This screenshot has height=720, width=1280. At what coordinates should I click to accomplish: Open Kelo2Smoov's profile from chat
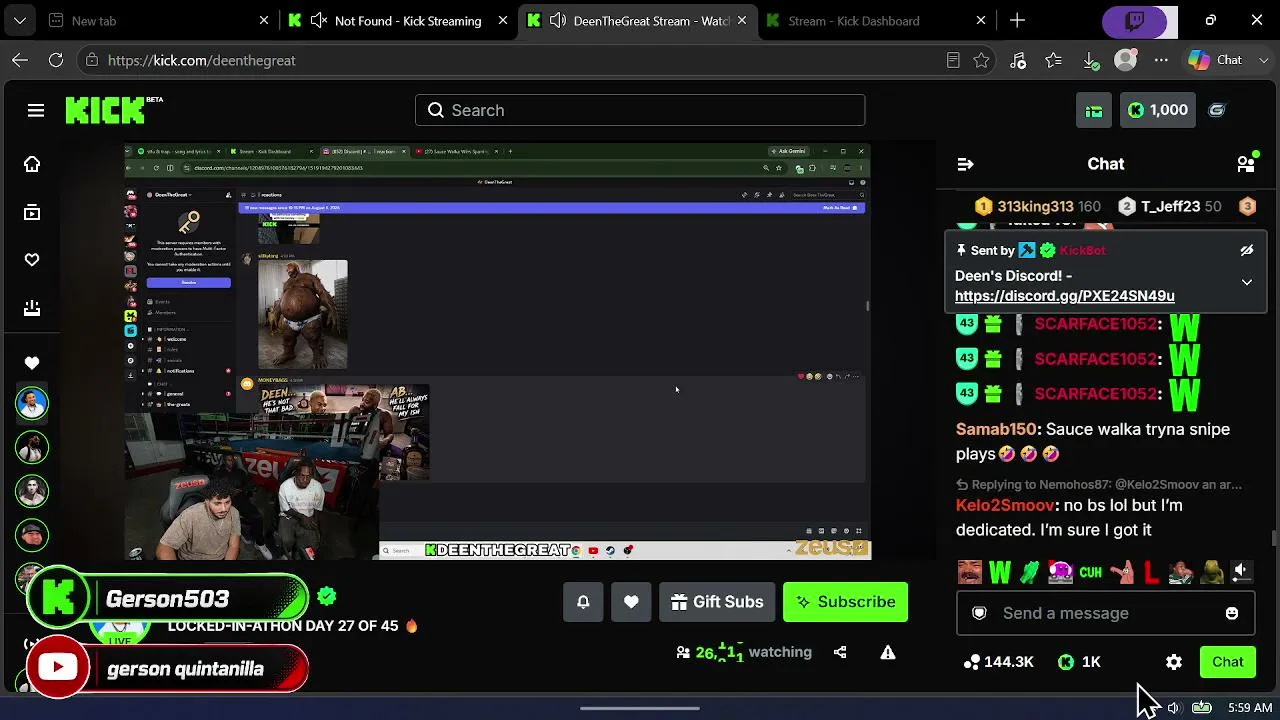point(1005,505)
